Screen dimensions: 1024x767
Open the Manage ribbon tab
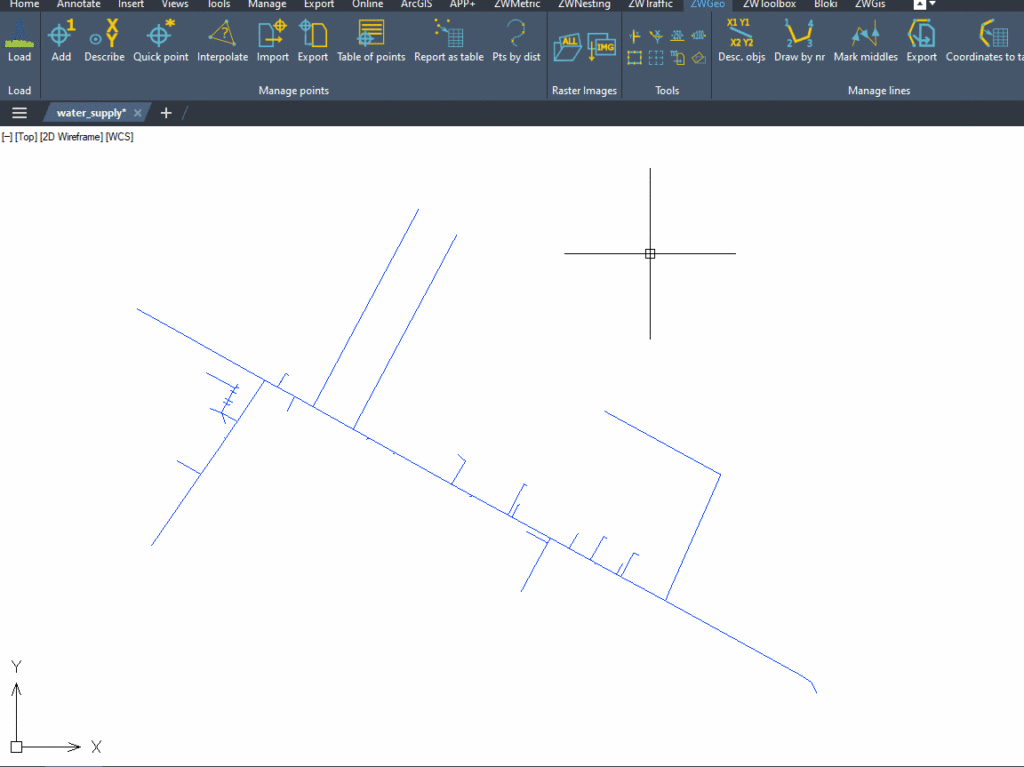click(x=266, y=4)
